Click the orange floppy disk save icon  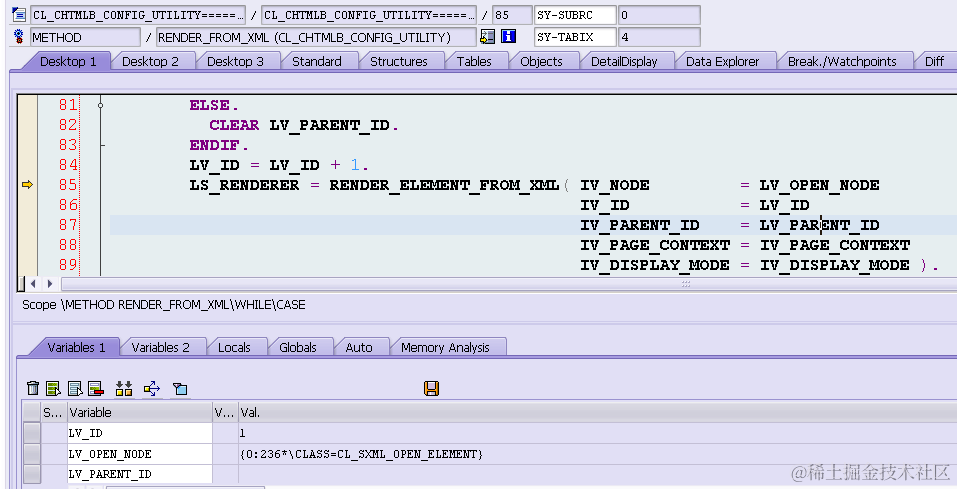pyautogui.click(x=432, y=388)
